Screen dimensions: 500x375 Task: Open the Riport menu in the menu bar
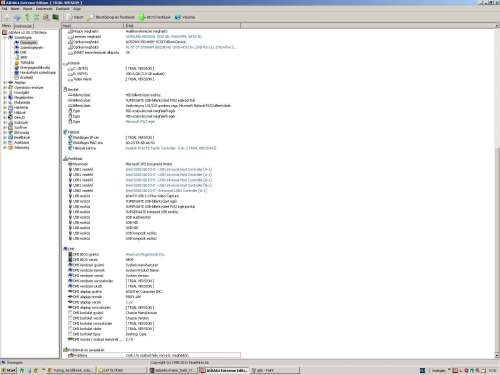(28, 9)
